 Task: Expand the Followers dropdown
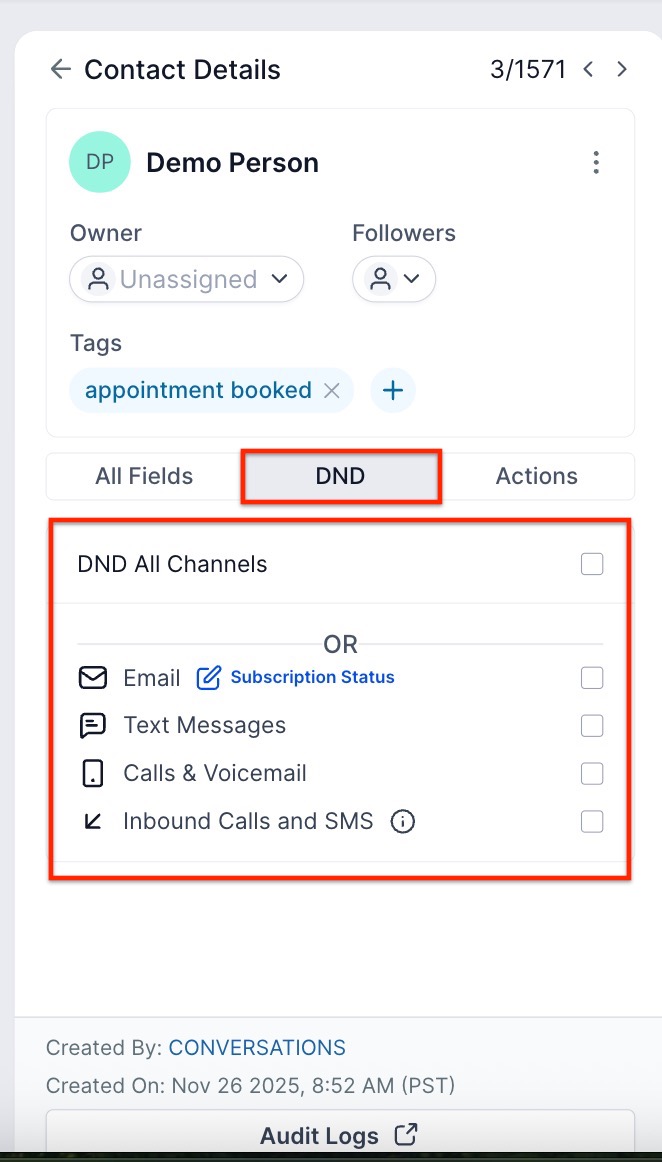pyautogui.click(x=393, y=280)
